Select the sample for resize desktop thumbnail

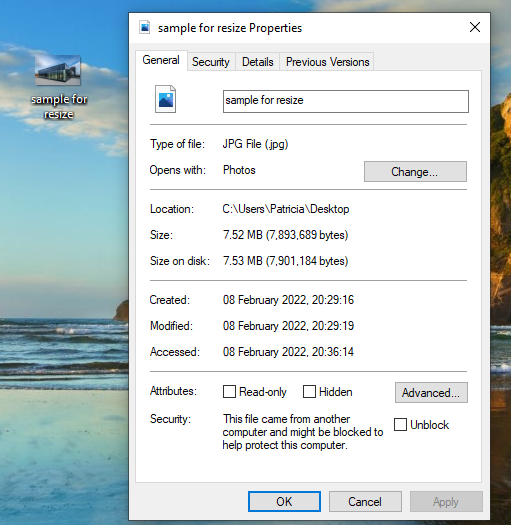pos(58,70)
